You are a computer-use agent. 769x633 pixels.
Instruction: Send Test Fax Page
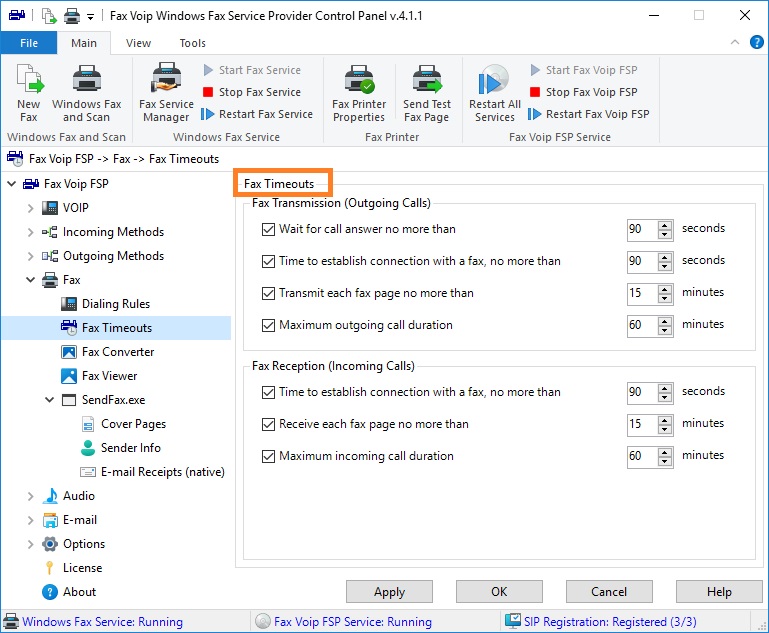pyautogui.click(x=427, y=93)
